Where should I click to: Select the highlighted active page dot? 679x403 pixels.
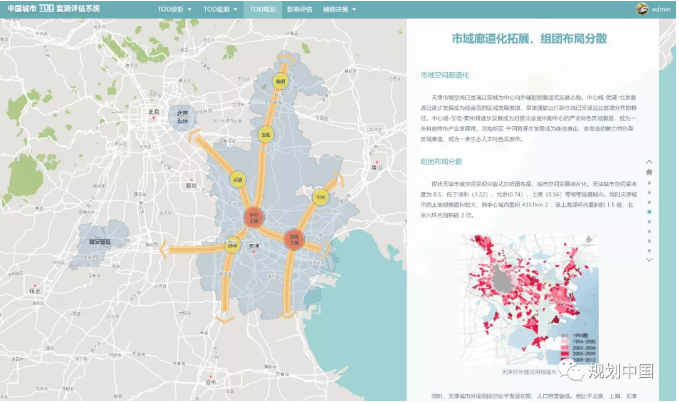(x=649, y=212)
